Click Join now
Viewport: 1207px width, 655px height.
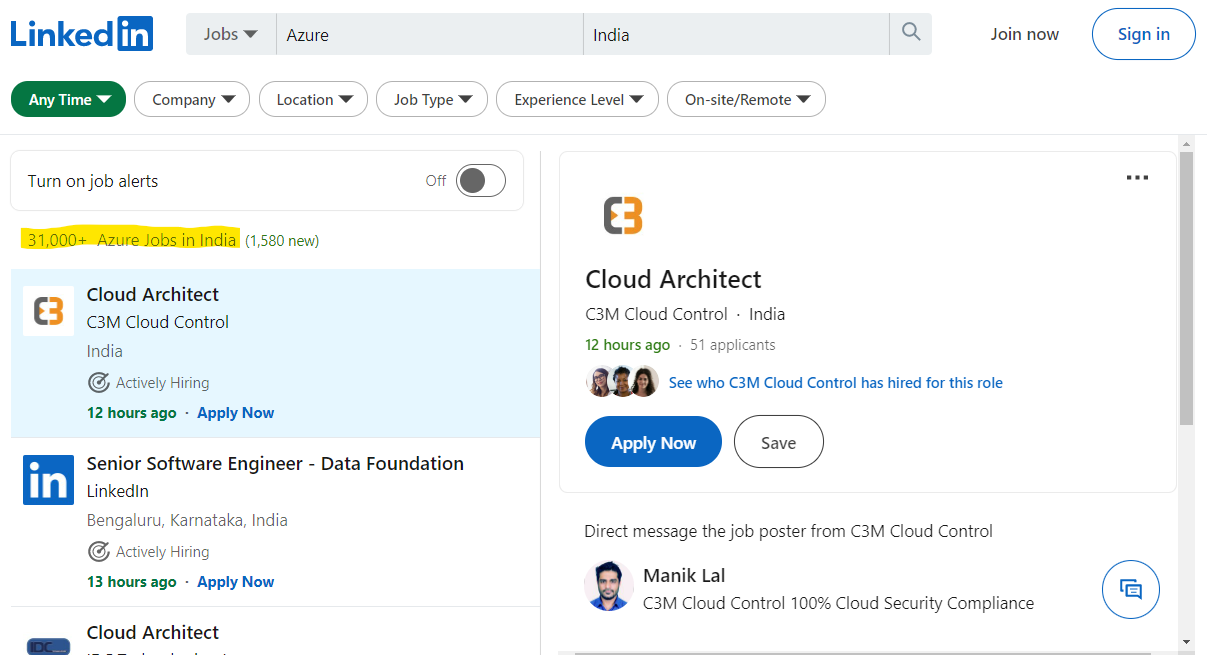tap(1025, 34)
